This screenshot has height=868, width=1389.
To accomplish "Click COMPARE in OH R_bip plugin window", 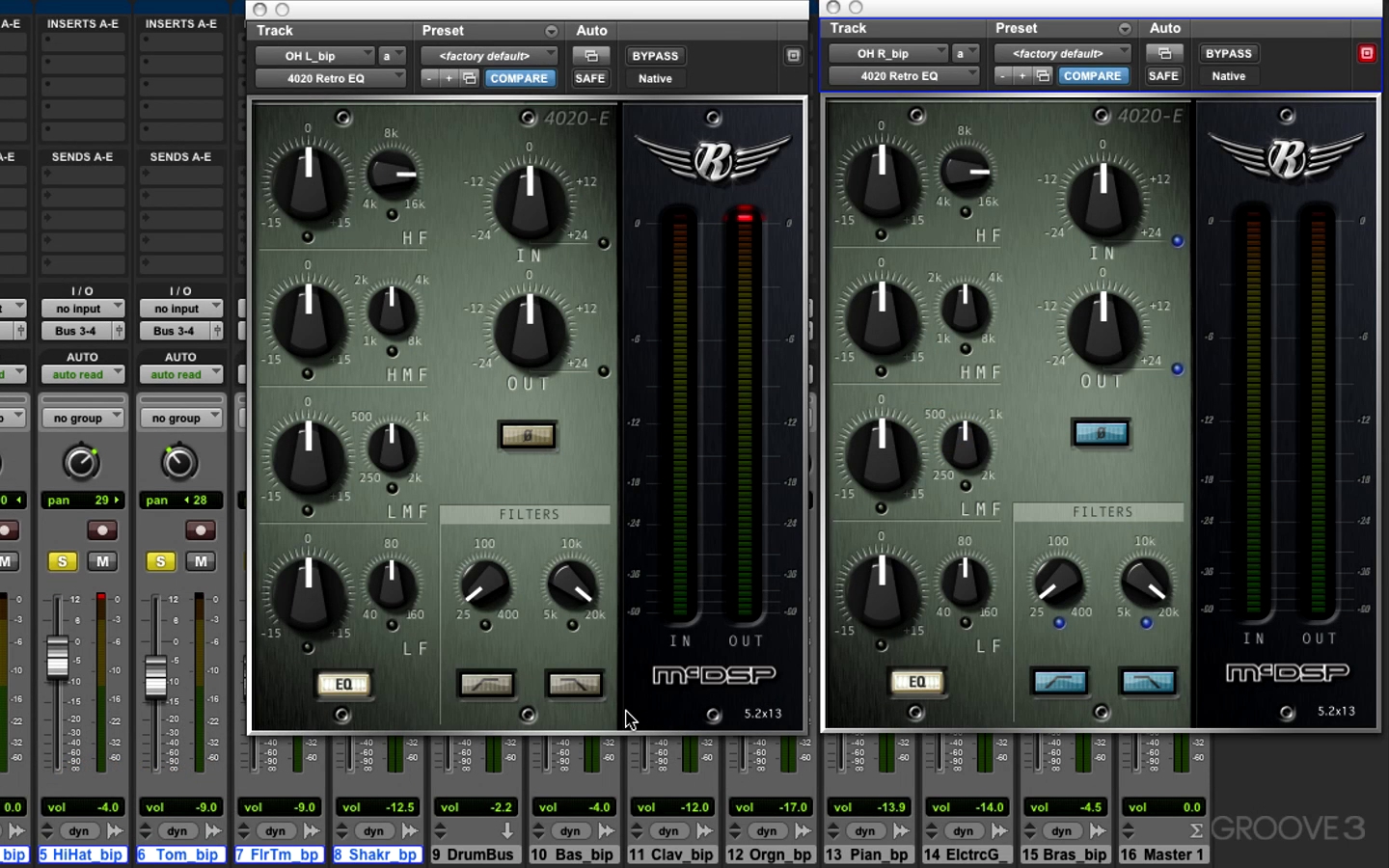I will (x=1093, y=76).
